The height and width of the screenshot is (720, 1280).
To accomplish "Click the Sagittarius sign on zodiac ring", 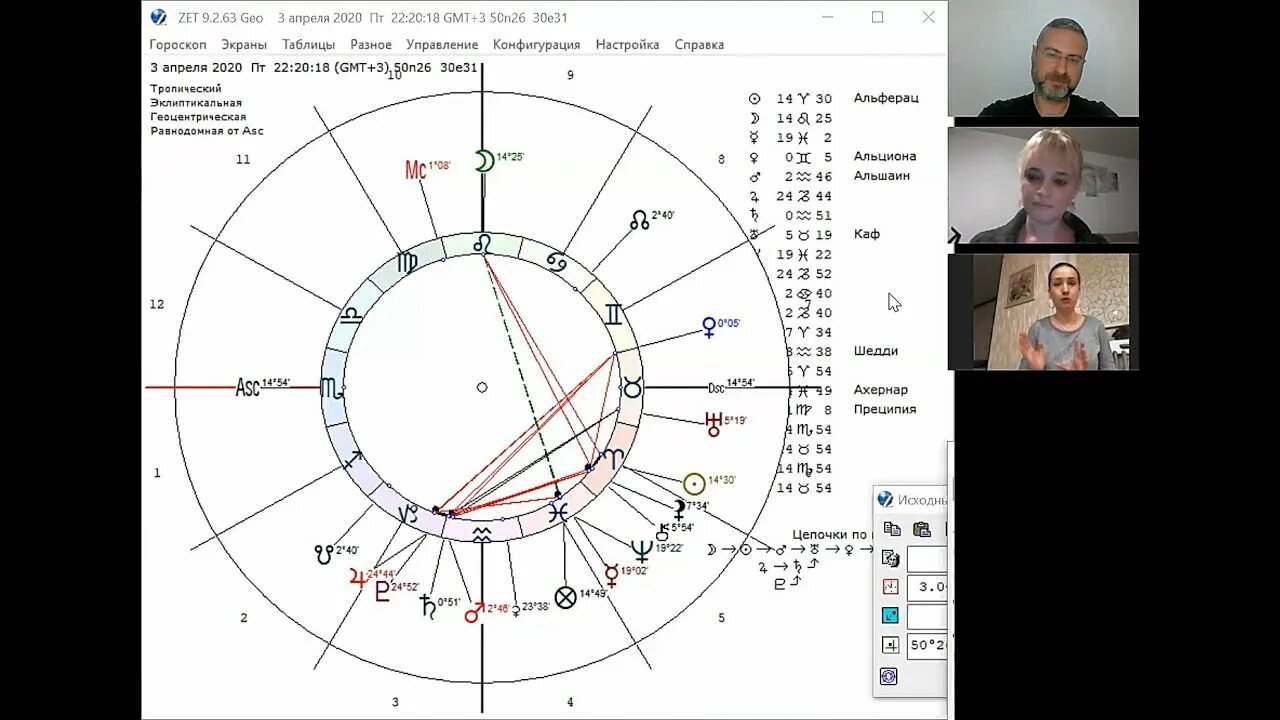I will click(353, 461).
